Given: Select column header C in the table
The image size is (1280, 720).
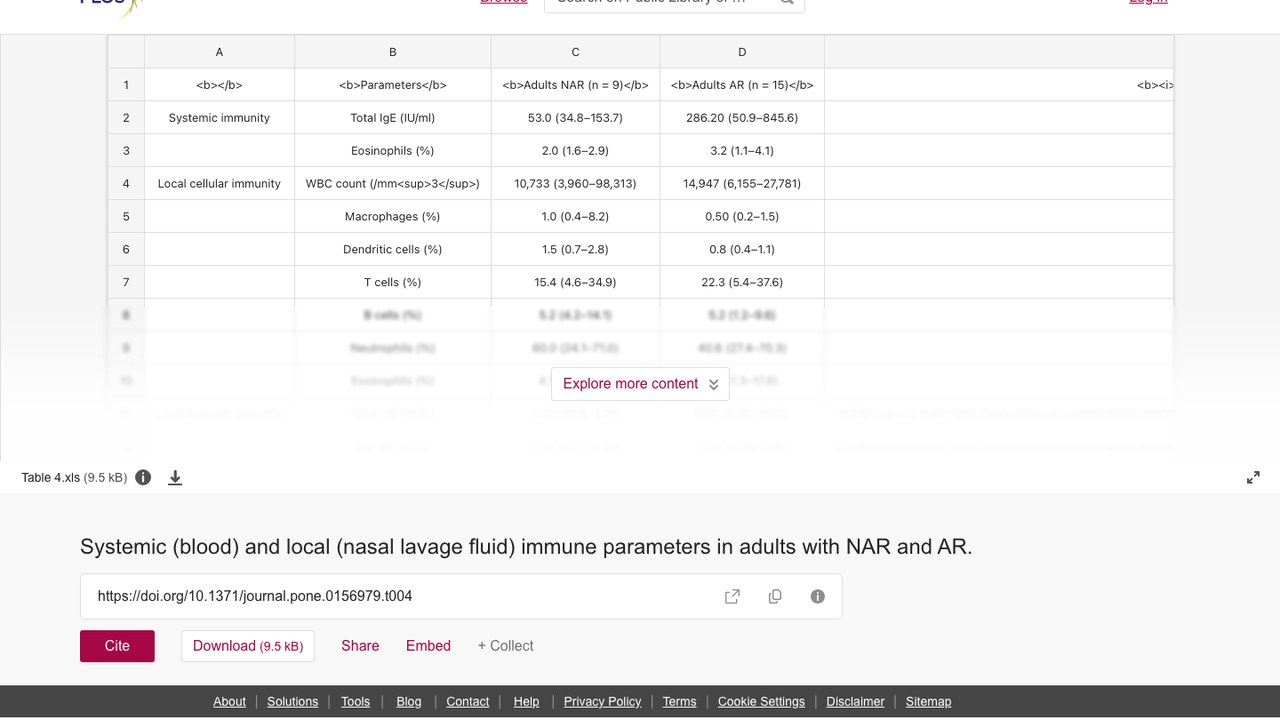Looking at the screenshot, I should pos(575,52).
